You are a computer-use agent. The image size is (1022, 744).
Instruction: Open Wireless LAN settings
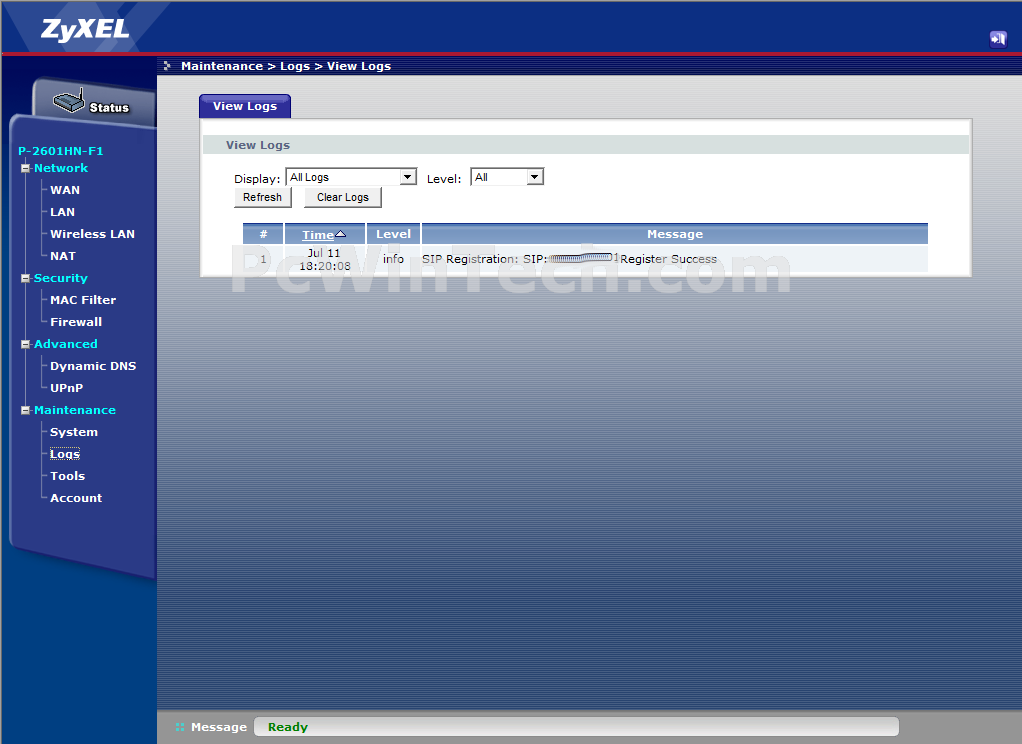click(93, 234)
